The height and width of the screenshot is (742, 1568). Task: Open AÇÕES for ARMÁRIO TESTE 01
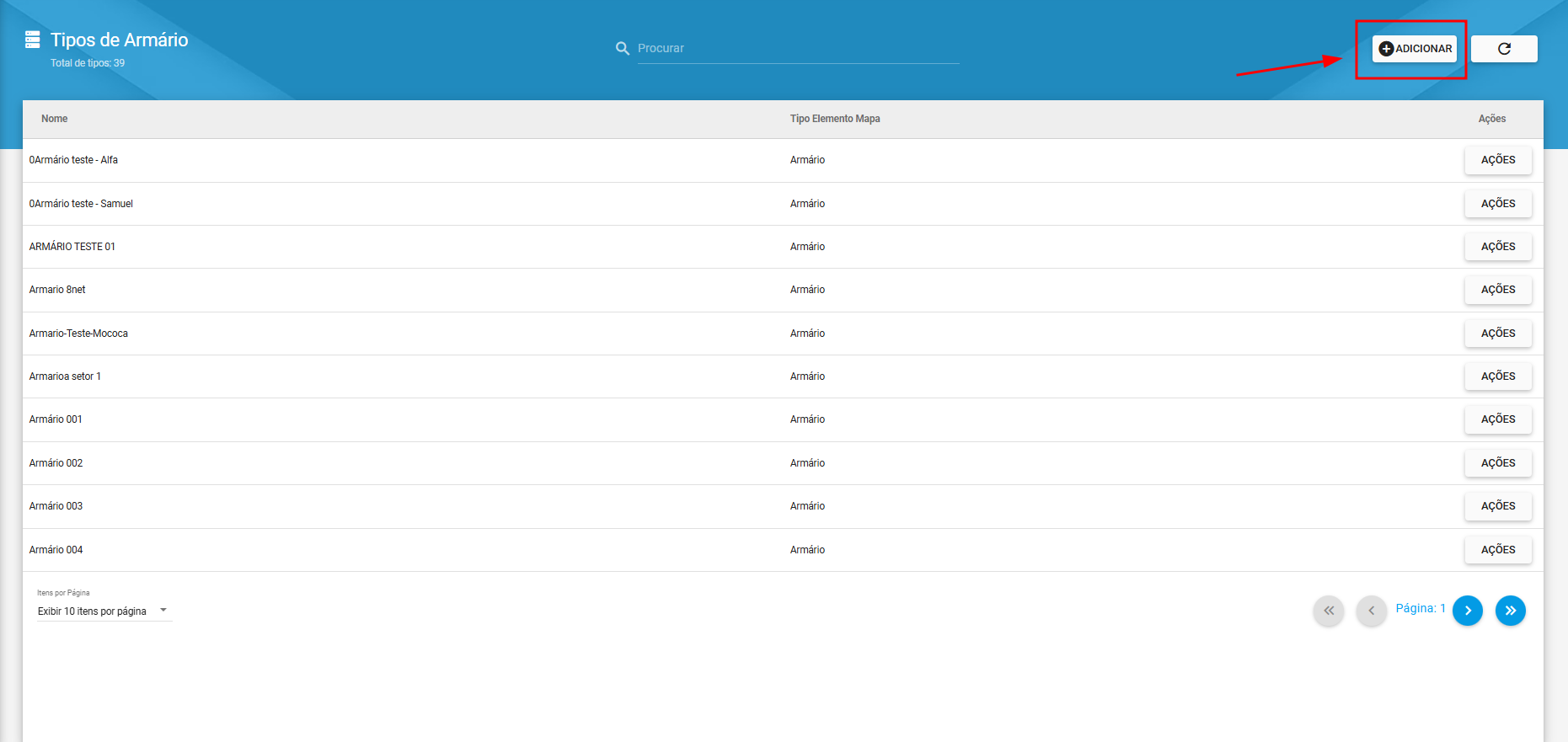1498,247
